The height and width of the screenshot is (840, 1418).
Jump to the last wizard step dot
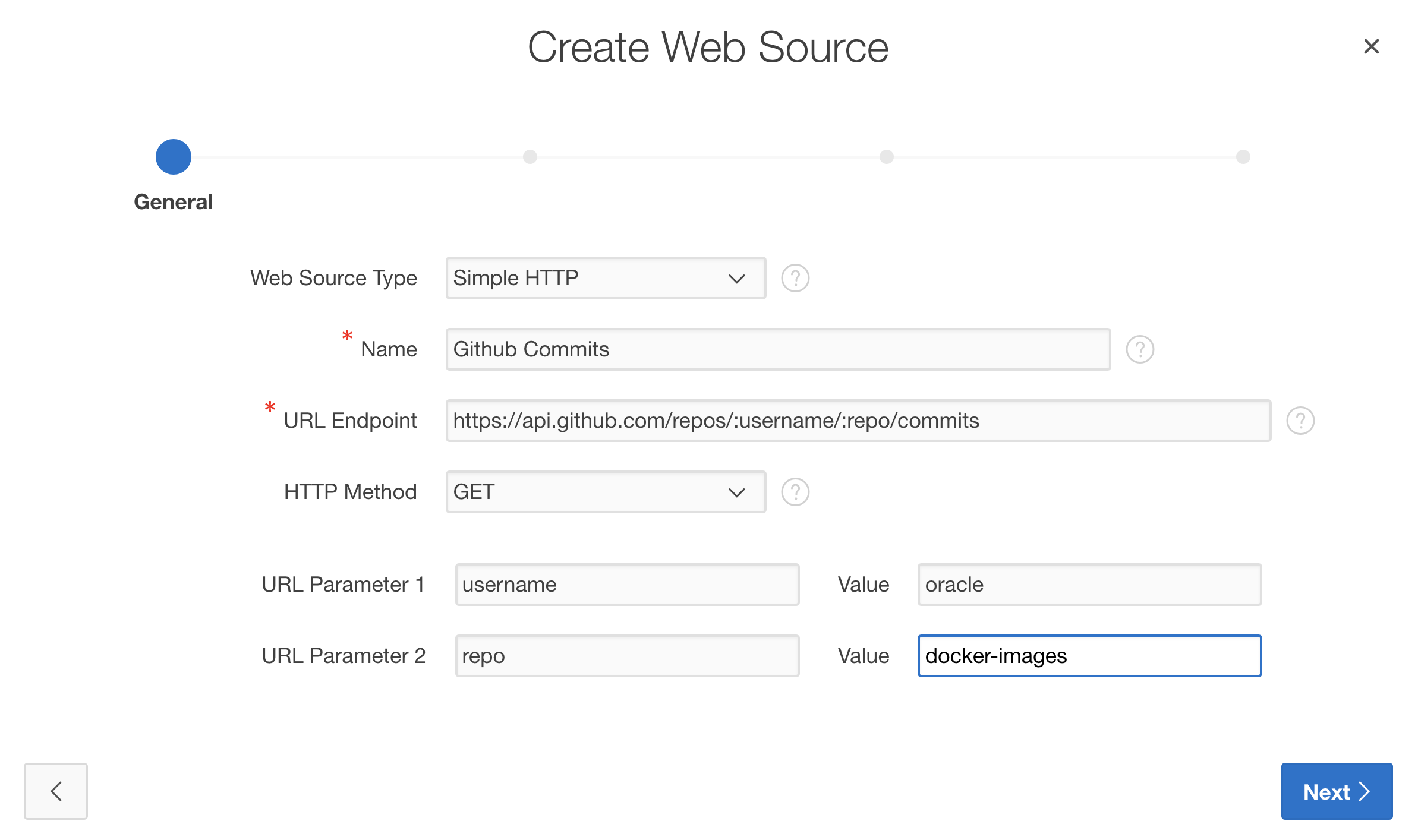[1243, 157]
